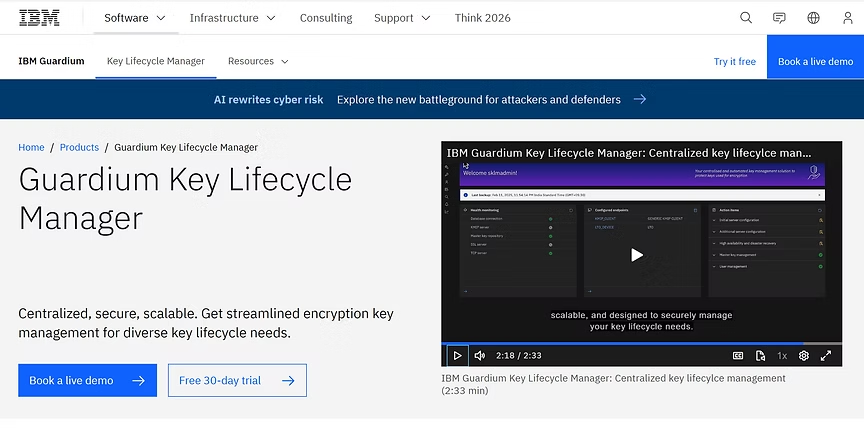Expand the Infrastructure menu

[x=233, y=18]
